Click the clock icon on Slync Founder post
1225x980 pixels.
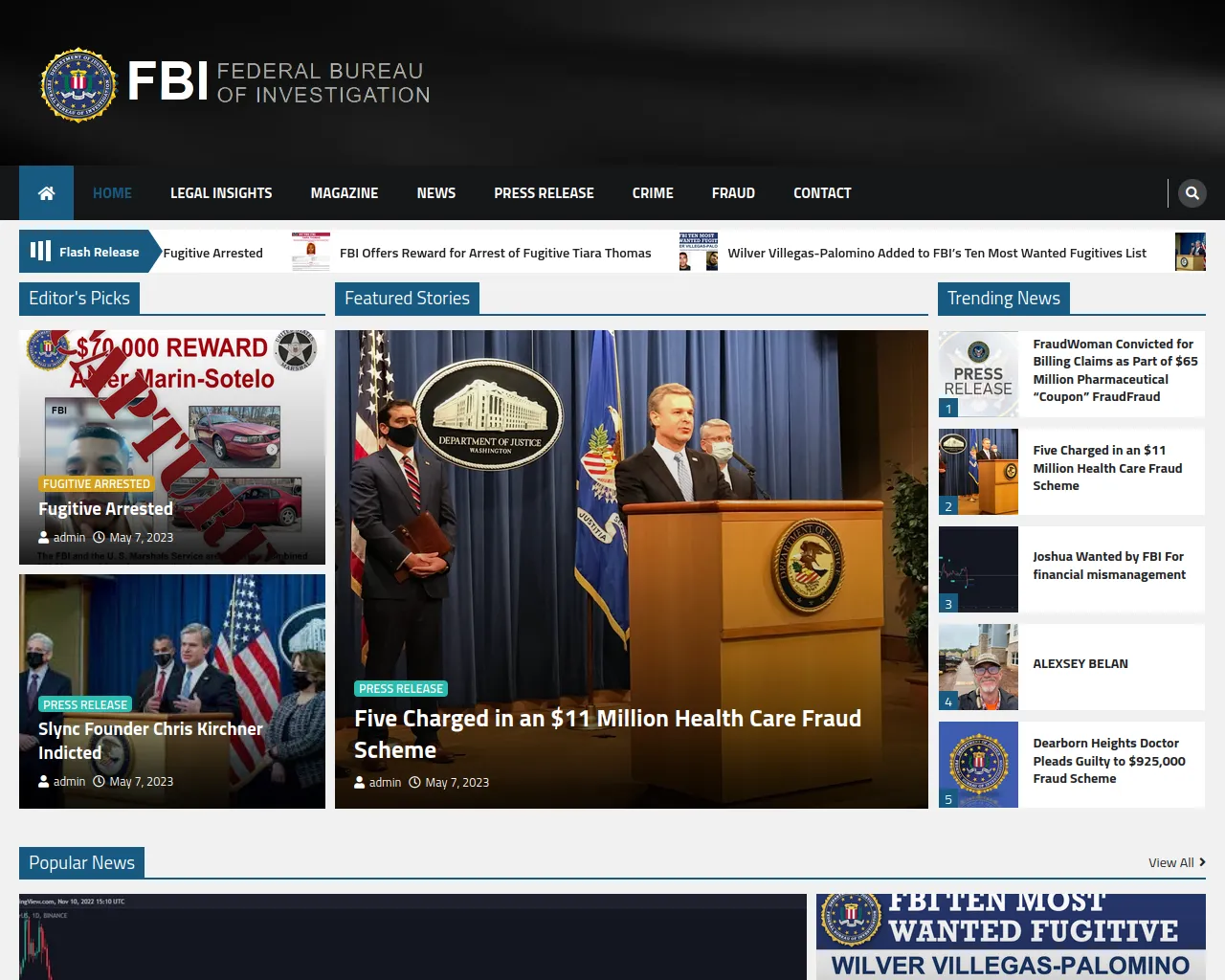pyautogui.click(x=99, y=782)
